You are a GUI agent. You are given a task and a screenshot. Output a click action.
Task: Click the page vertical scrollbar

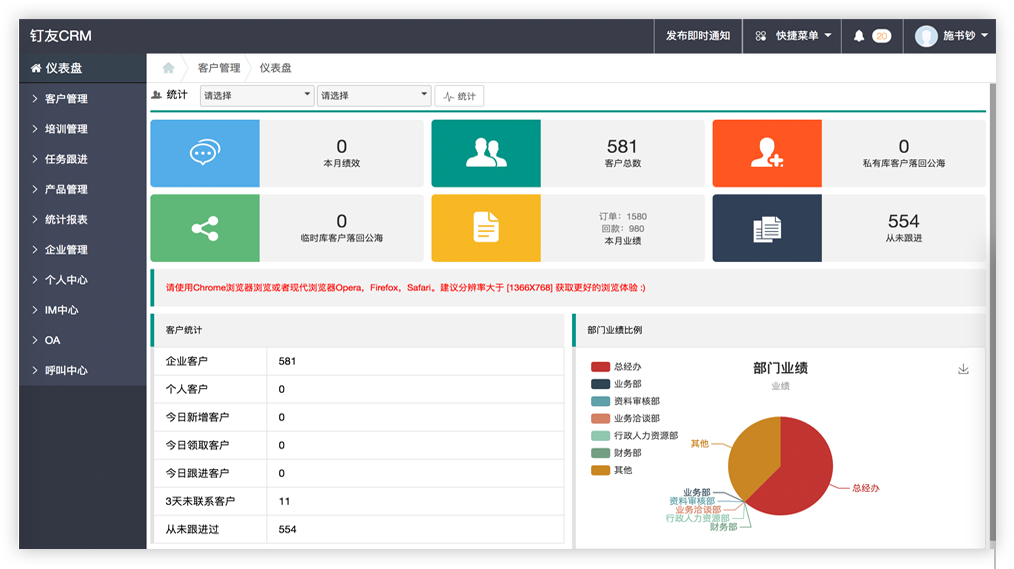[993, 314]
